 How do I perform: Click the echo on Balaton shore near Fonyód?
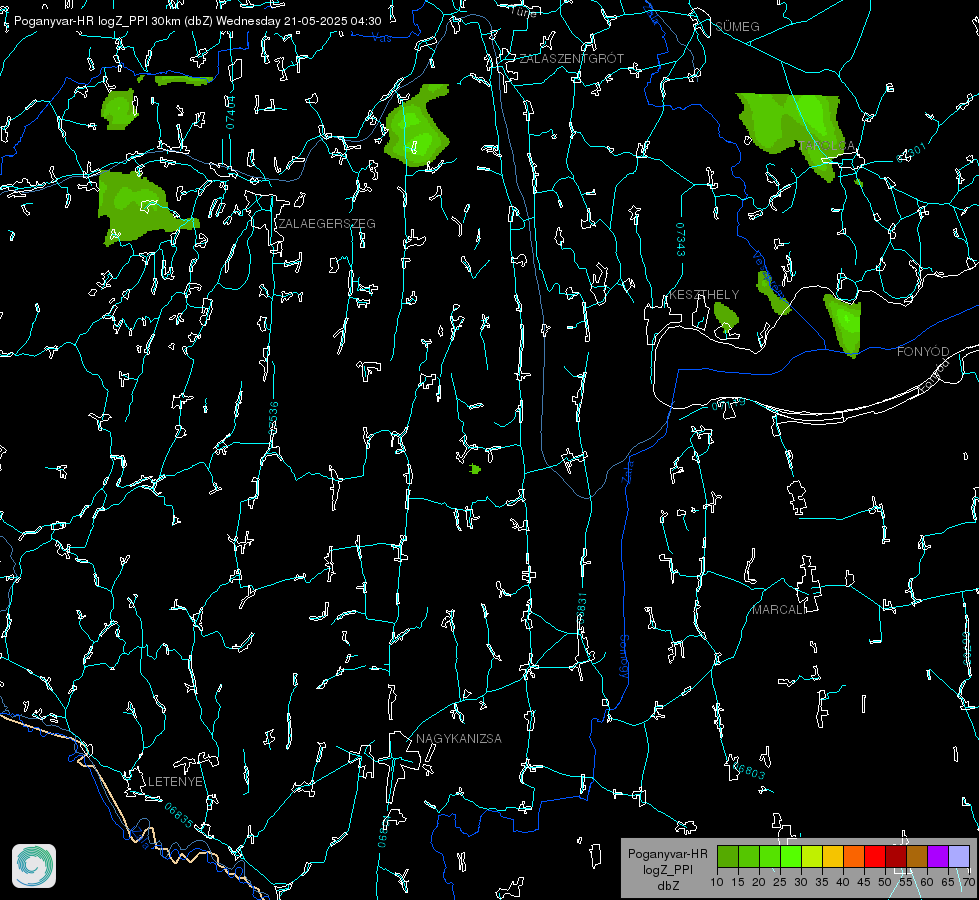click(x=844, y=325)
